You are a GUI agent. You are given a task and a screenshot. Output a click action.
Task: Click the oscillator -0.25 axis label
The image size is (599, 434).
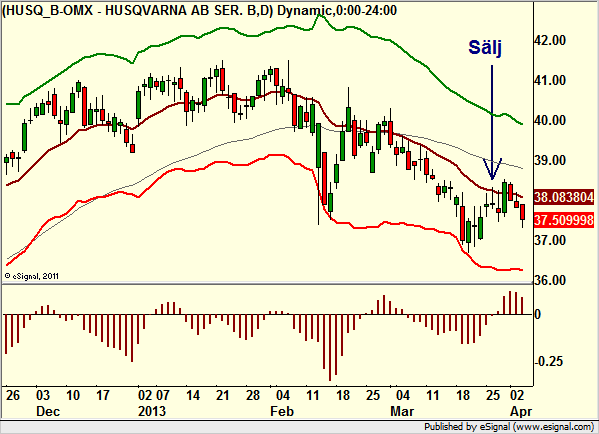pos(548,361)
